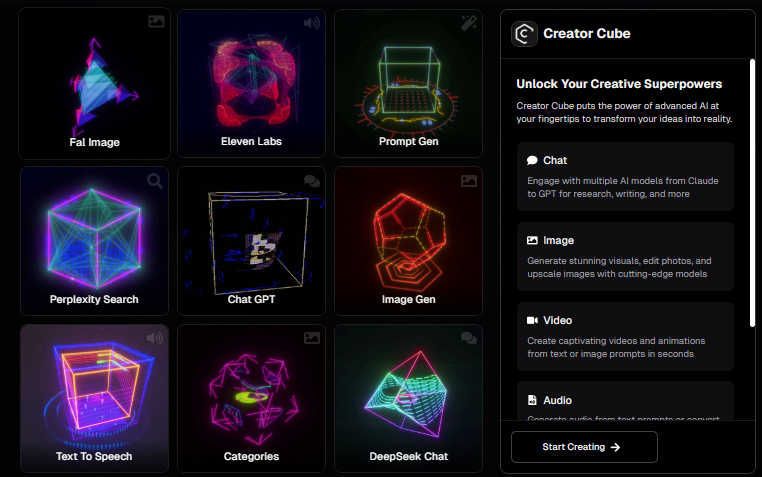Click the chat bubbles icon on Chat GPT card
Image resolution: width=762 pixels, height=477 pixels.
pos(312,181)
